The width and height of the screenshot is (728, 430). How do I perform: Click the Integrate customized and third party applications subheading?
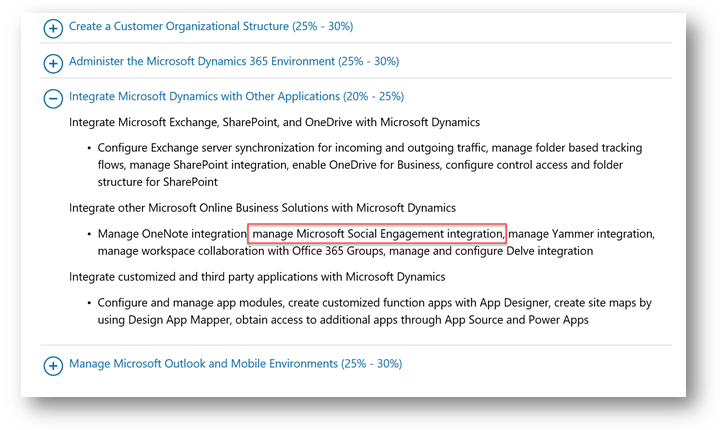257,276
